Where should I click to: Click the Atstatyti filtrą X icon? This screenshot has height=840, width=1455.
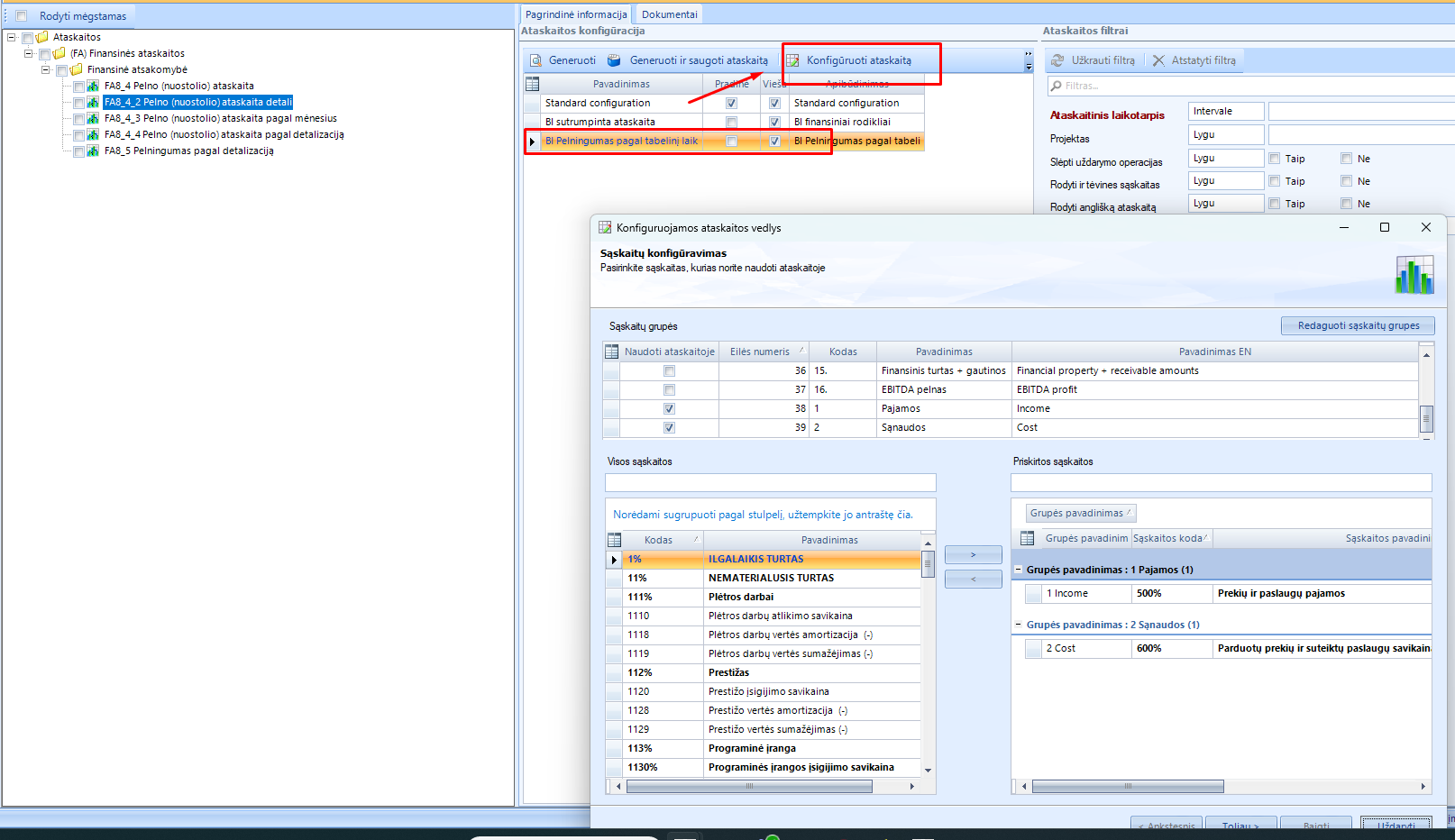(1158, 60)
